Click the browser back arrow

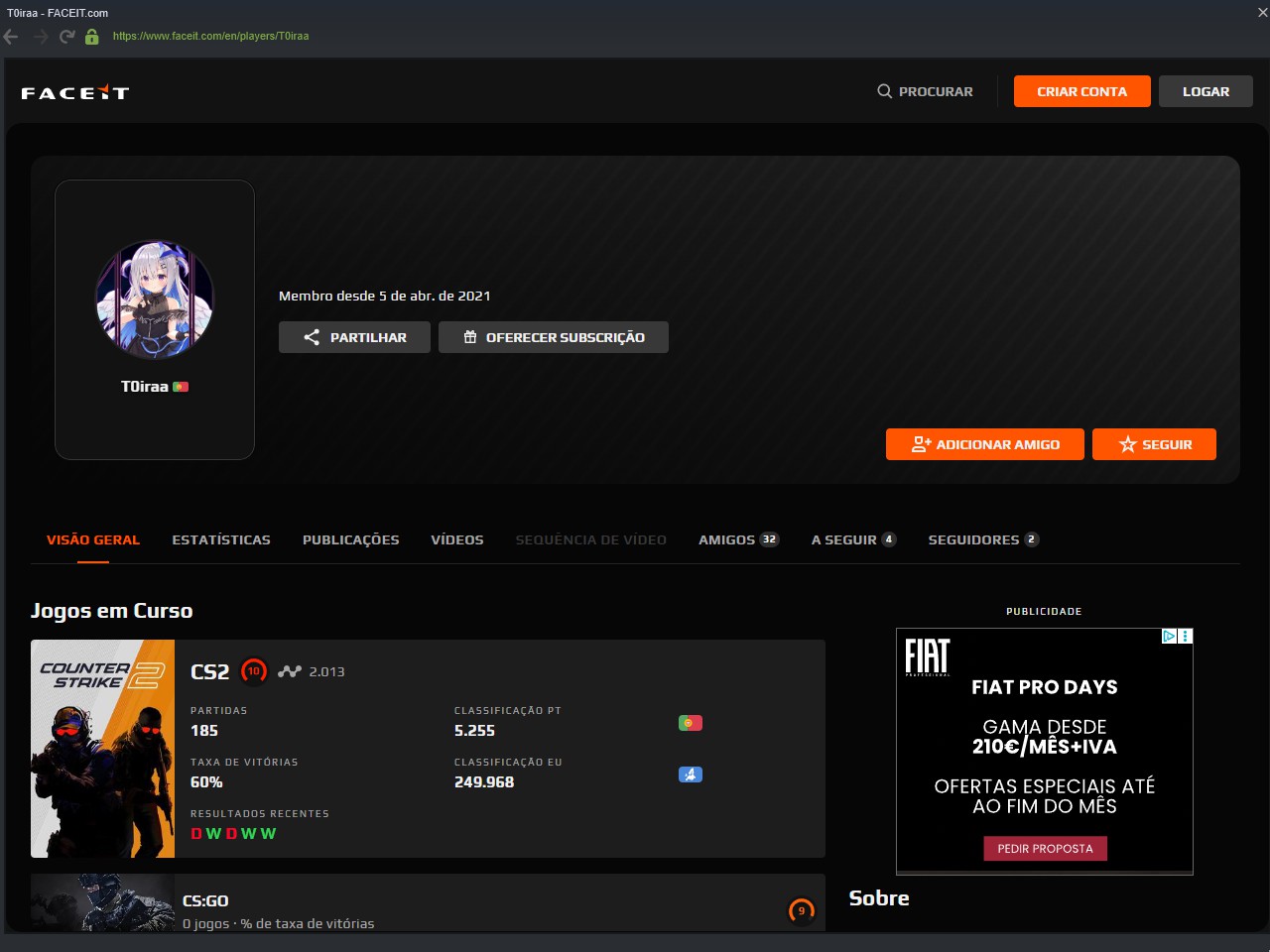(11, 37)
